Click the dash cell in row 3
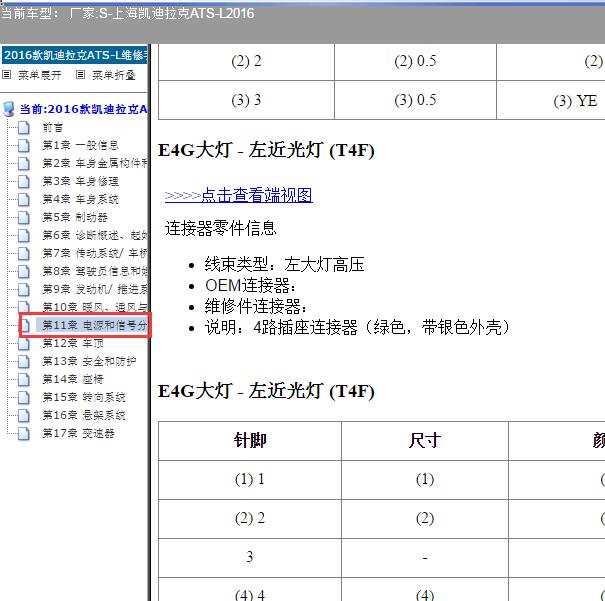 tap(425, 557)
